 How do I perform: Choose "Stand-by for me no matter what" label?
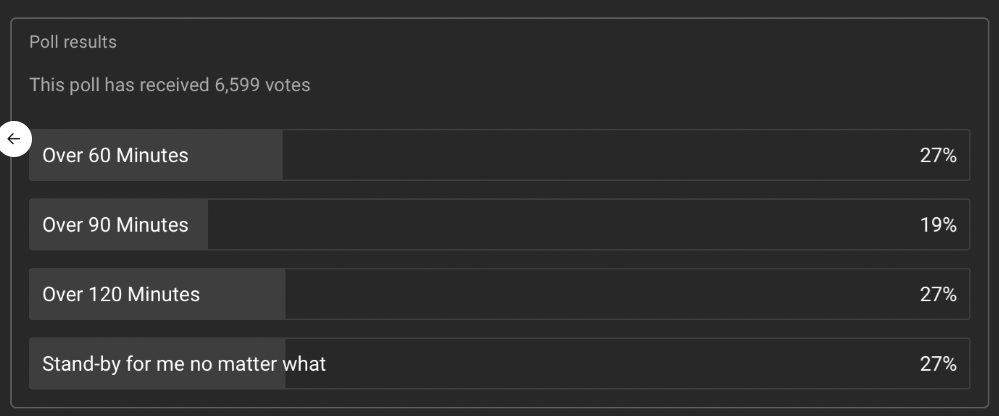(184, 364)
